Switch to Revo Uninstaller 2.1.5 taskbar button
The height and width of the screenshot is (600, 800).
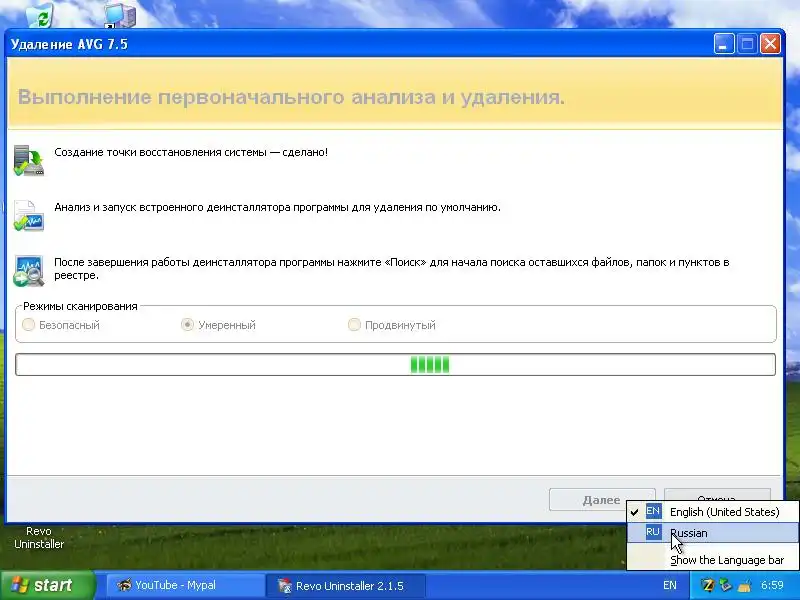345,586
